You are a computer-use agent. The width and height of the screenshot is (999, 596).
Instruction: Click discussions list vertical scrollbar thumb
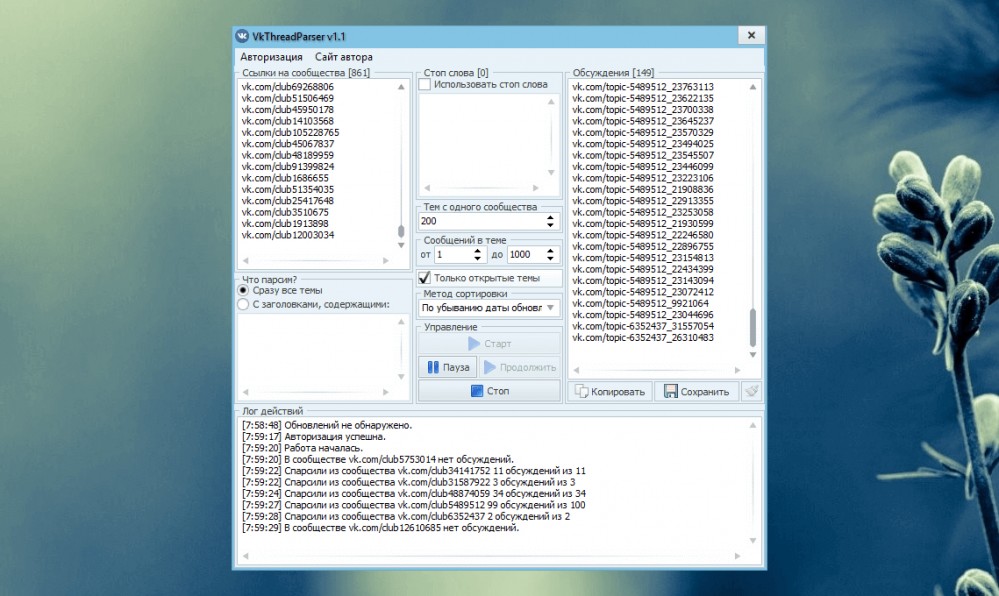click(x=752, y=327)
